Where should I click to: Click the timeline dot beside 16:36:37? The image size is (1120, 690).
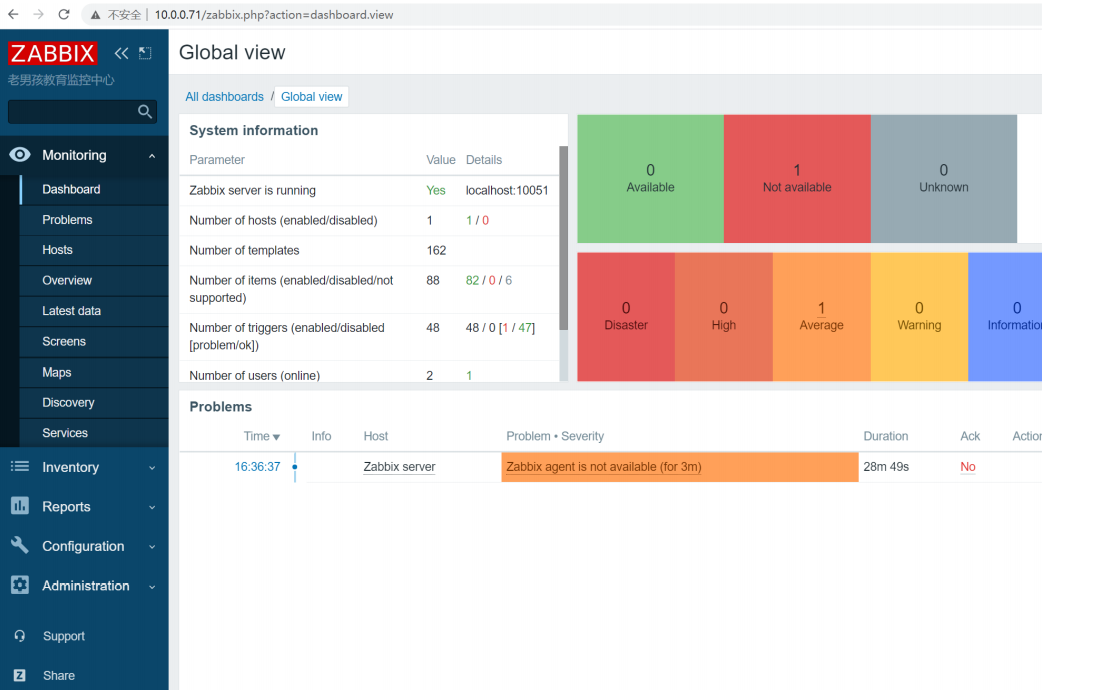point(294,467)
